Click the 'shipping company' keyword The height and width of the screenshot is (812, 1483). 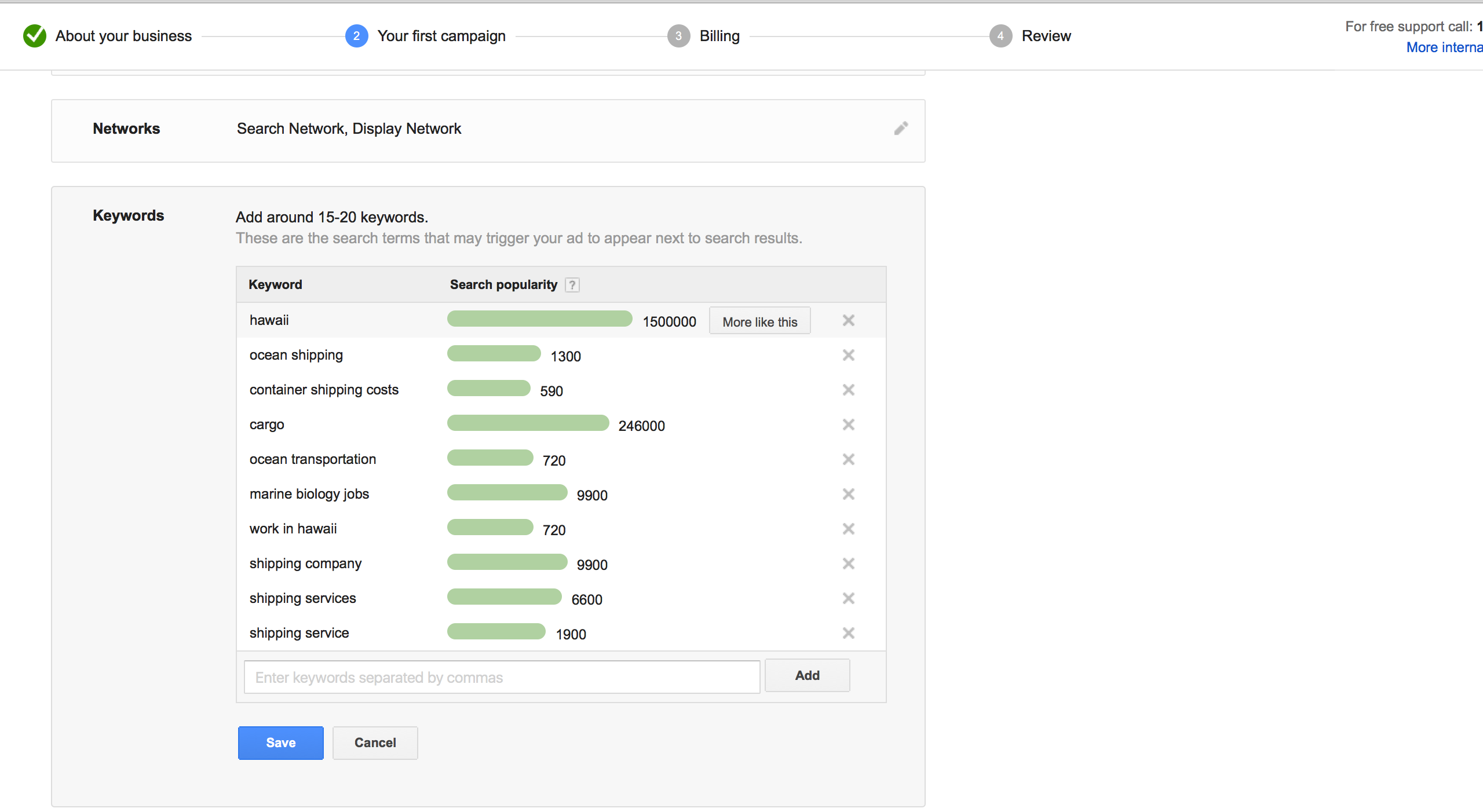pyautogui.click(x=305, y=564)
